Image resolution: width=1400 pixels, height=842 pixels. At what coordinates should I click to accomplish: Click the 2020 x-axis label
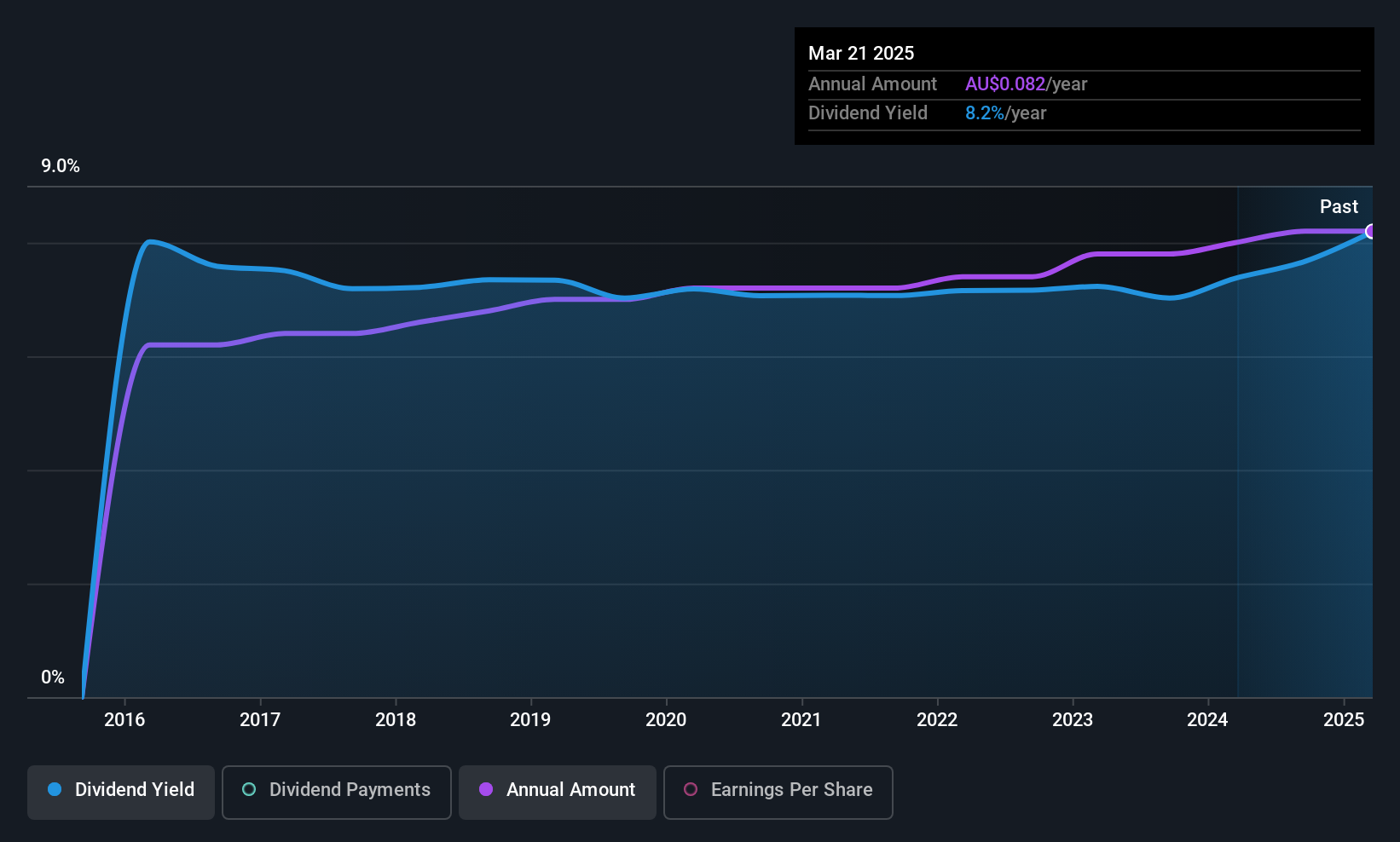point(666,719)
